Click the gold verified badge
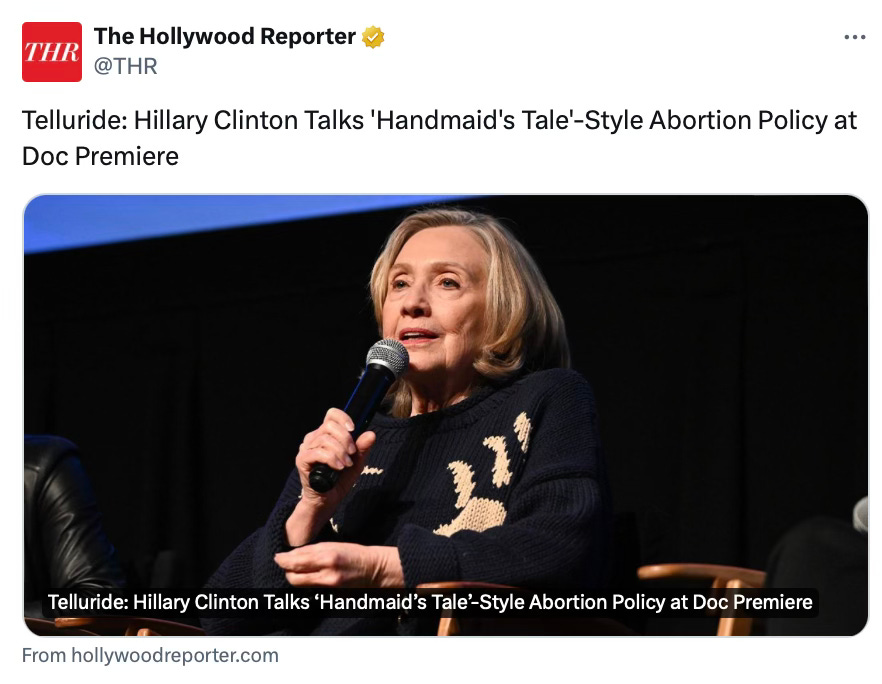 373,37
